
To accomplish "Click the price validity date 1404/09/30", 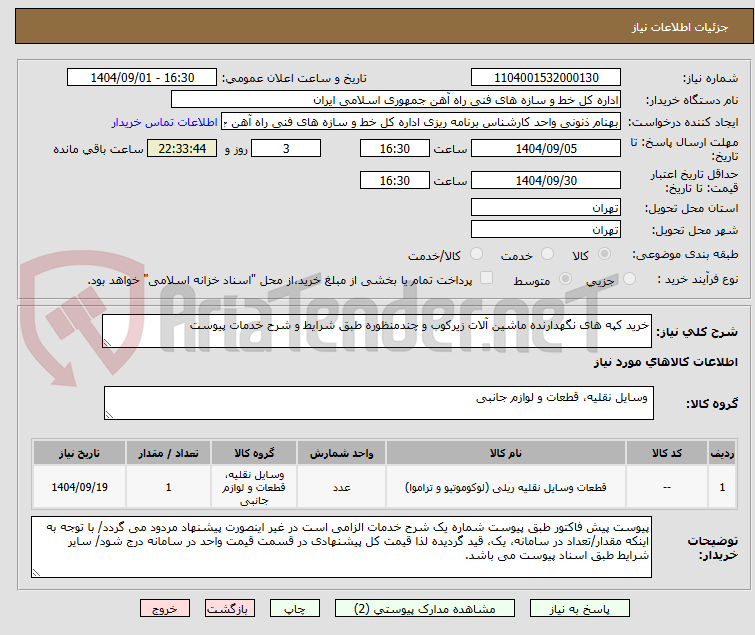I will (x=546, y=180).
